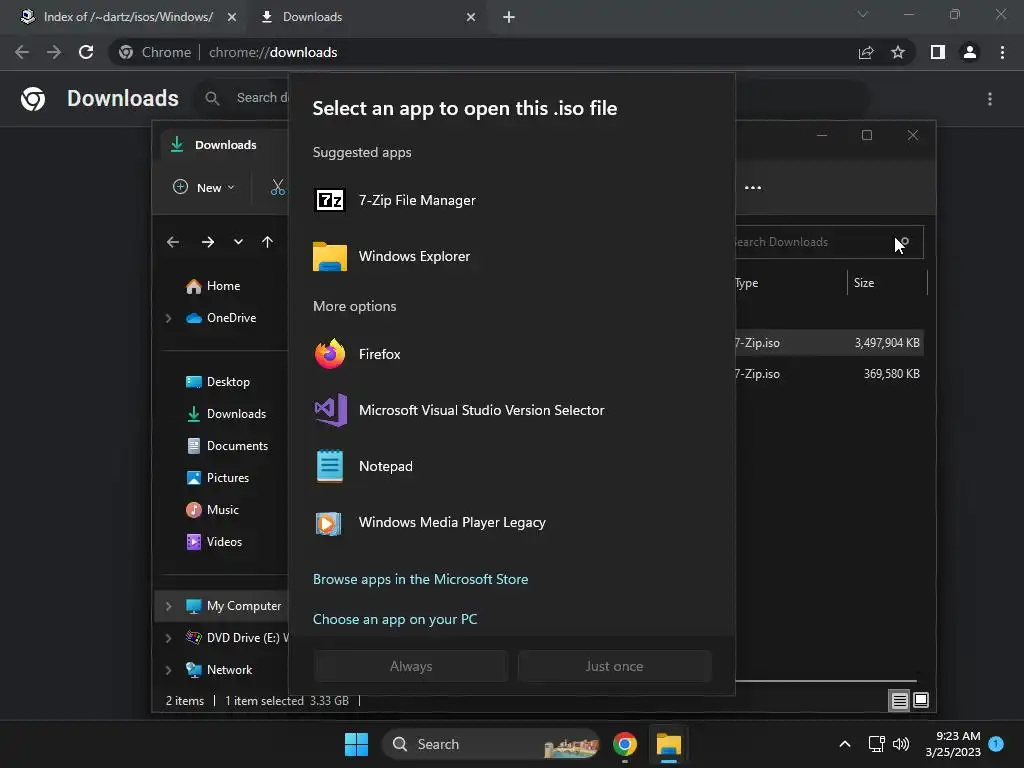Select OneDrive in Explorer sidebar
Image resolution: width=1024 pixels, height=768 pixels.
221,318
